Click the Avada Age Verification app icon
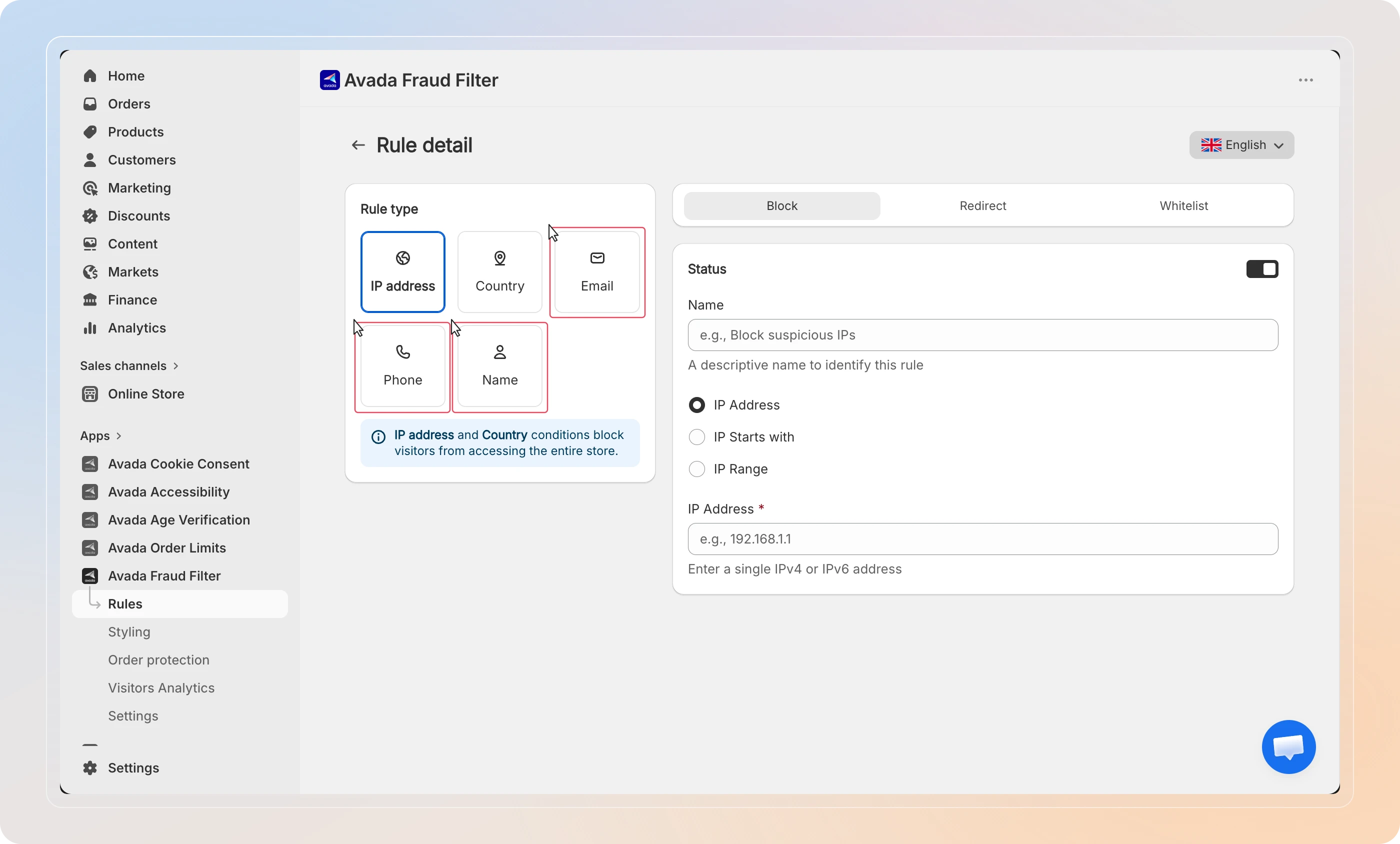The image size is (1400, 844). pos(90,519)
